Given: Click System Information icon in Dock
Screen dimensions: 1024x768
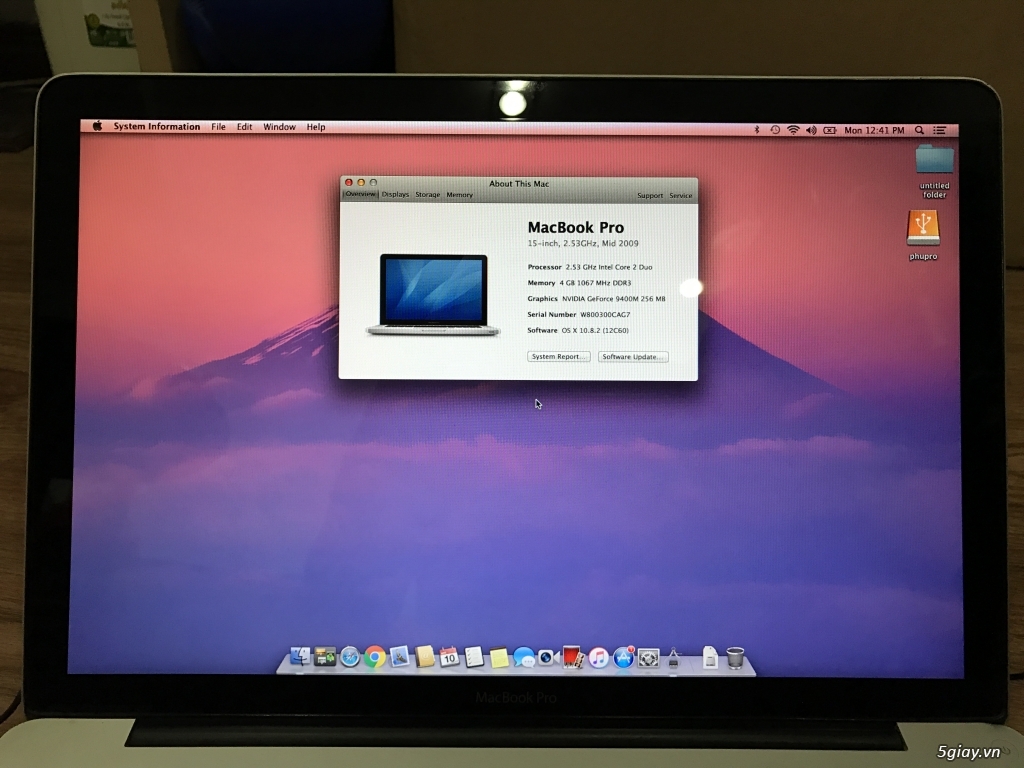Looking at the screenshot, I should [x=673, y=658].
